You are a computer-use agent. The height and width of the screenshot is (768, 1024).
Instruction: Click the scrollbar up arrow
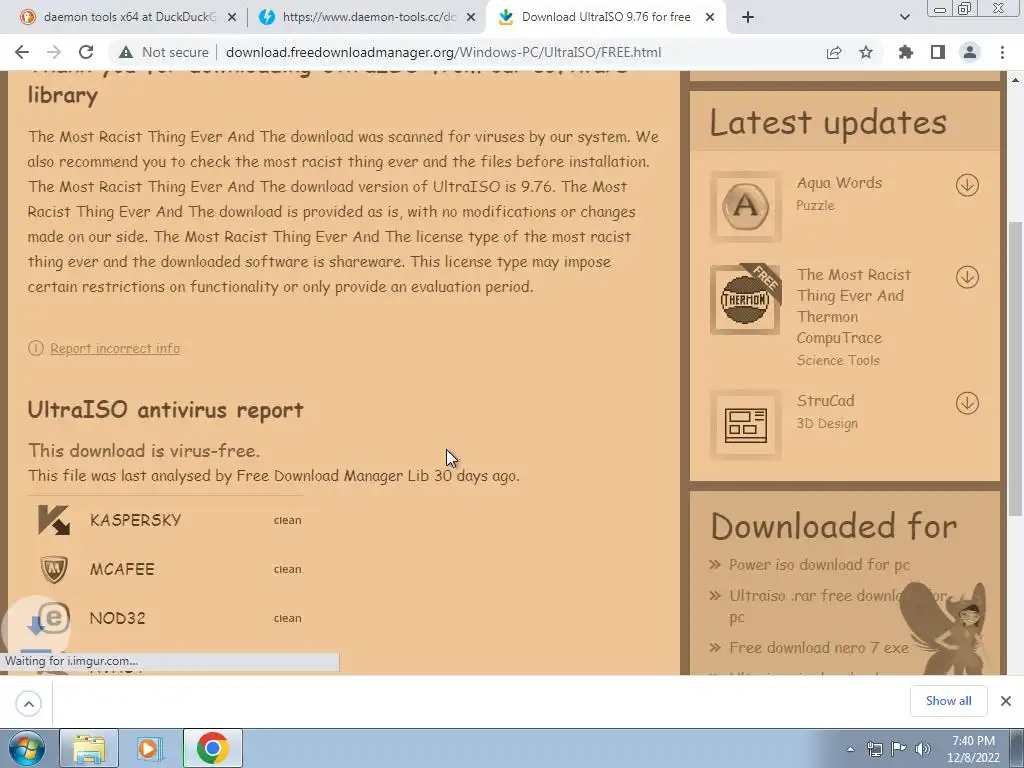[x=1016, y=80]
